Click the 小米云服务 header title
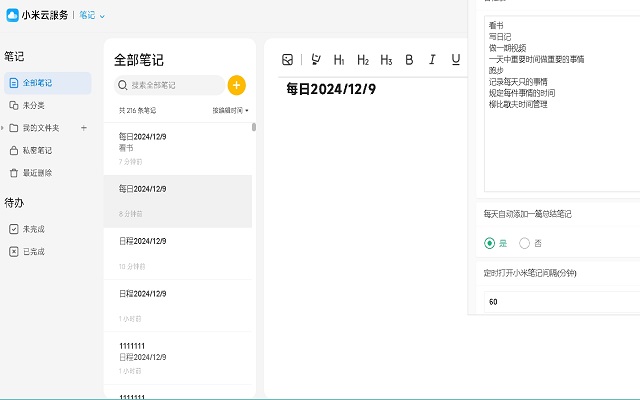 click(44, 15)
